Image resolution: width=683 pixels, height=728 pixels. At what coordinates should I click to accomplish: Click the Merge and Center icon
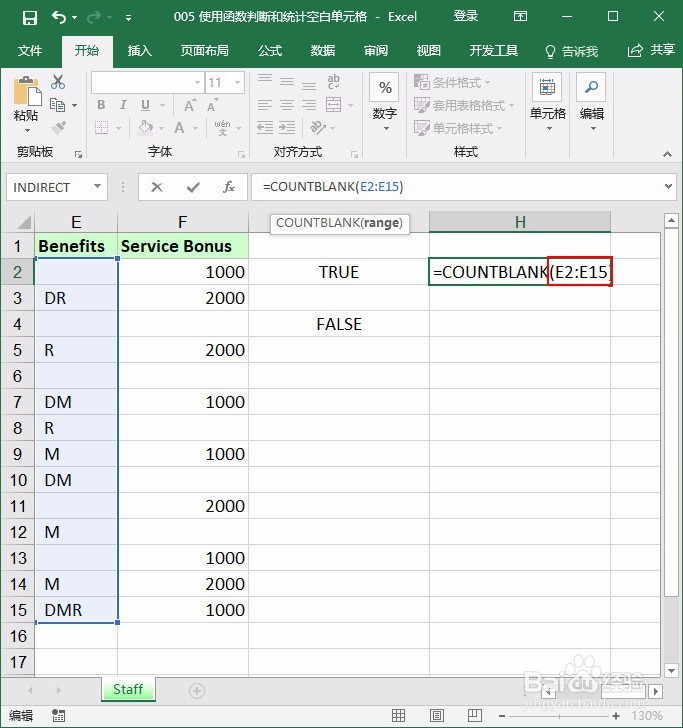(333, 105)
